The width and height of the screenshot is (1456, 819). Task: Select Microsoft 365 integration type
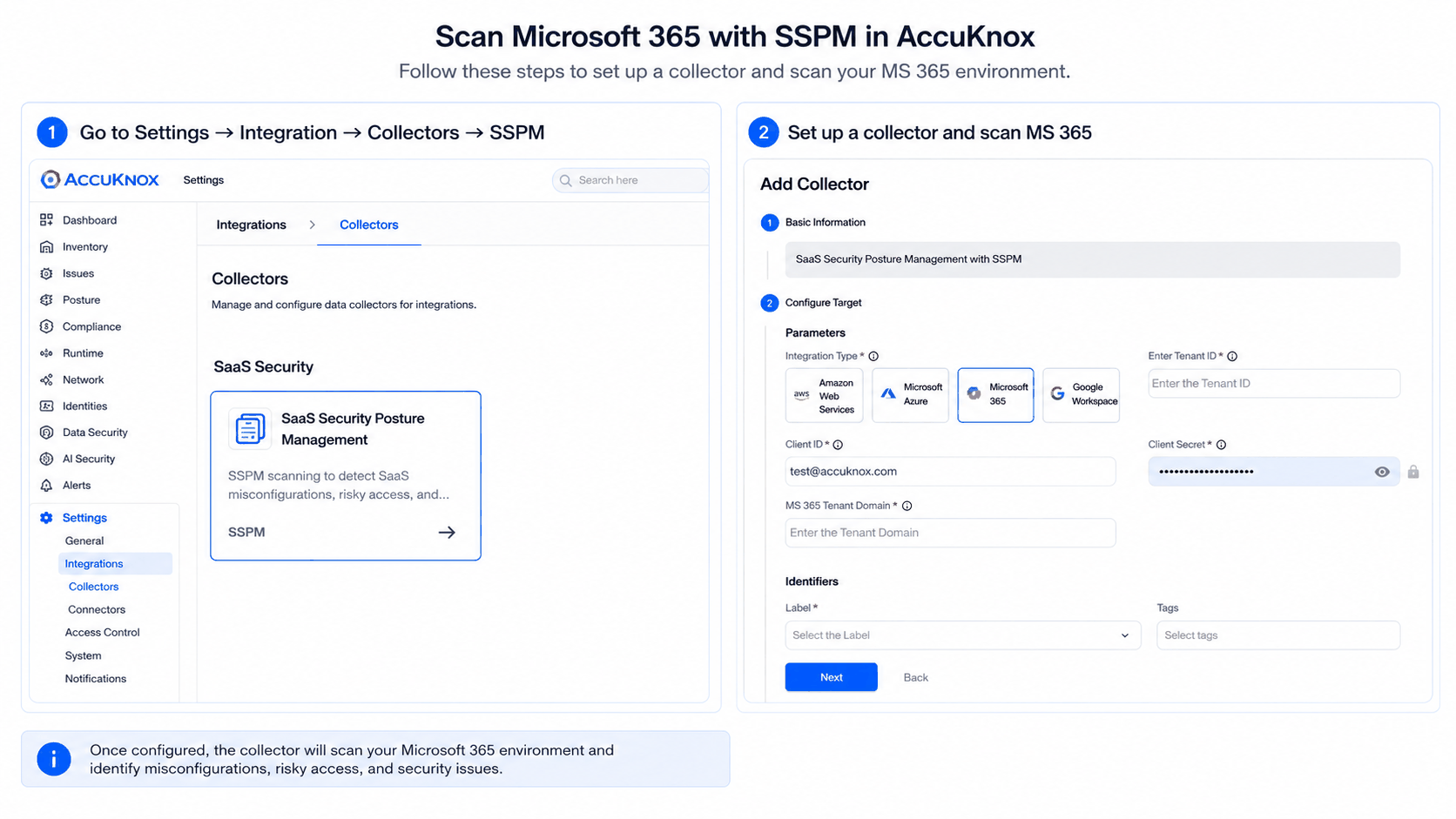tap(995, 395)
